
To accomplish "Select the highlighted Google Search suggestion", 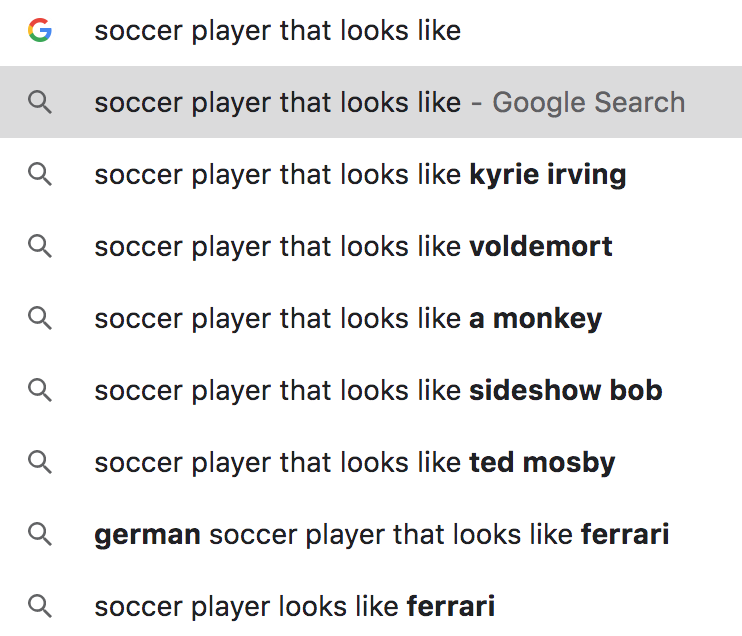I will [371, 102].
